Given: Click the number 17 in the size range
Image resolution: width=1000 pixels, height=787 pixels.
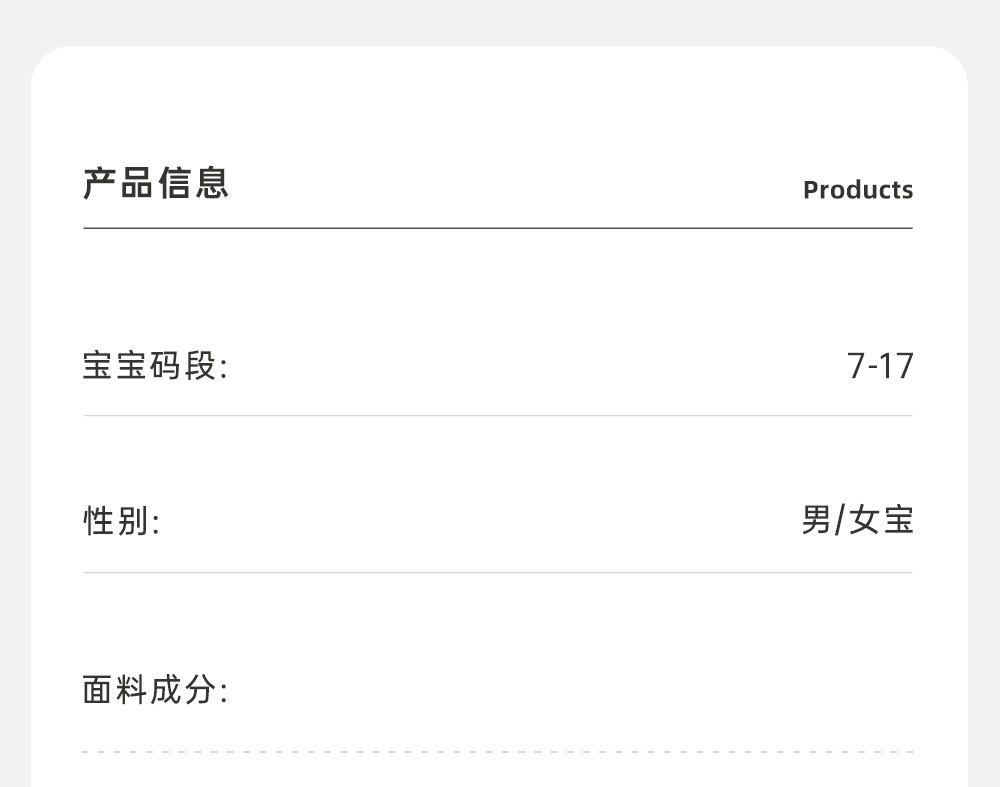Looking at the screenshot, I should click(x=897, y=367).
